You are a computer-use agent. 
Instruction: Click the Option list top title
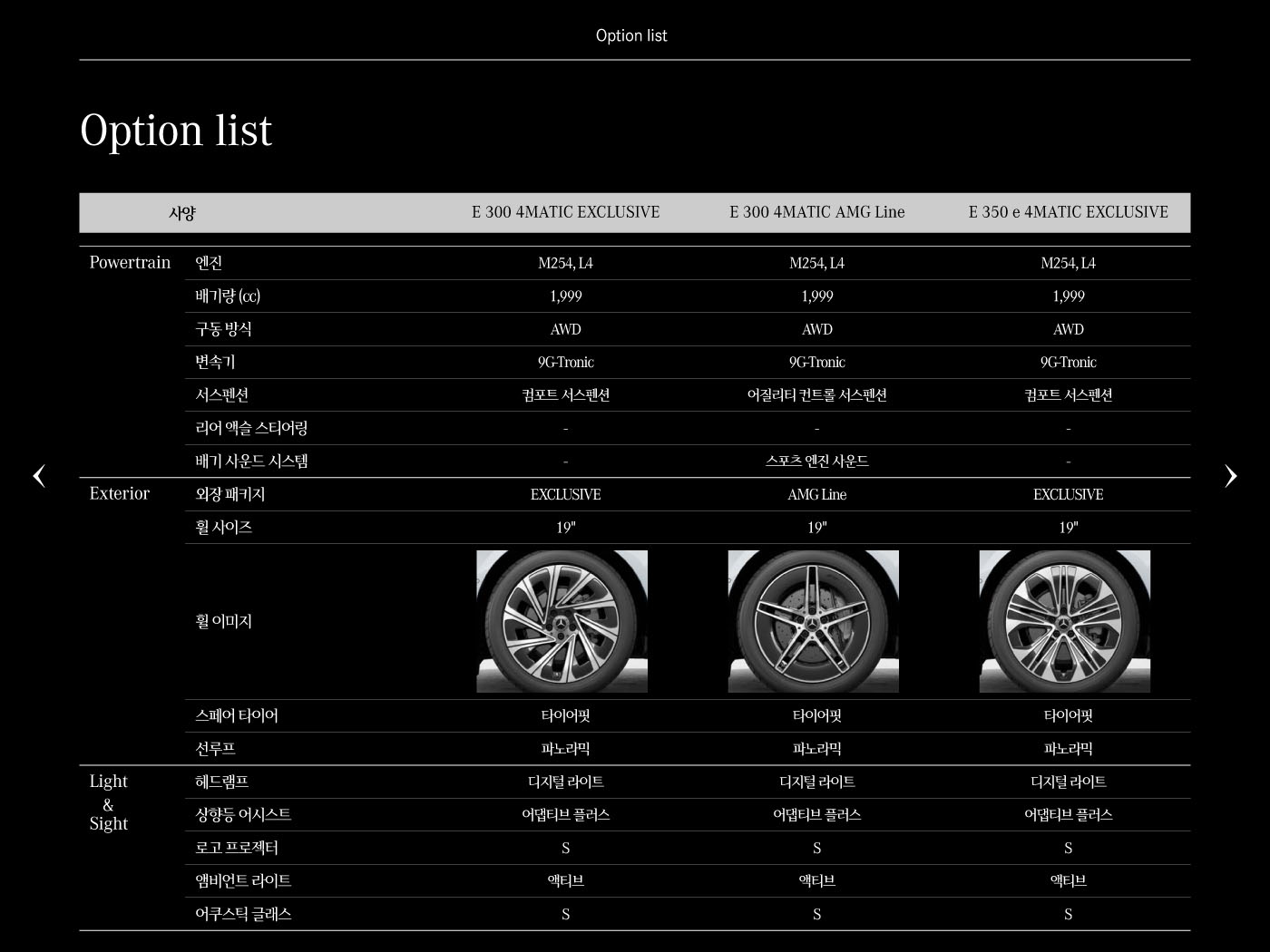(x=631, y=35)
